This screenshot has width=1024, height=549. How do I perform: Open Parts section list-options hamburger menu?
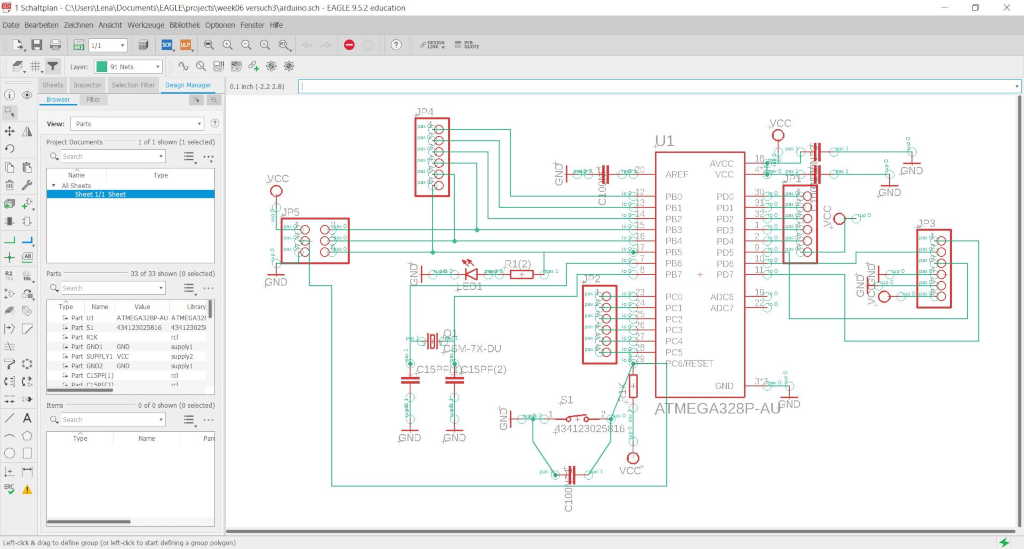pyautogui.click(x=189, y=288)
